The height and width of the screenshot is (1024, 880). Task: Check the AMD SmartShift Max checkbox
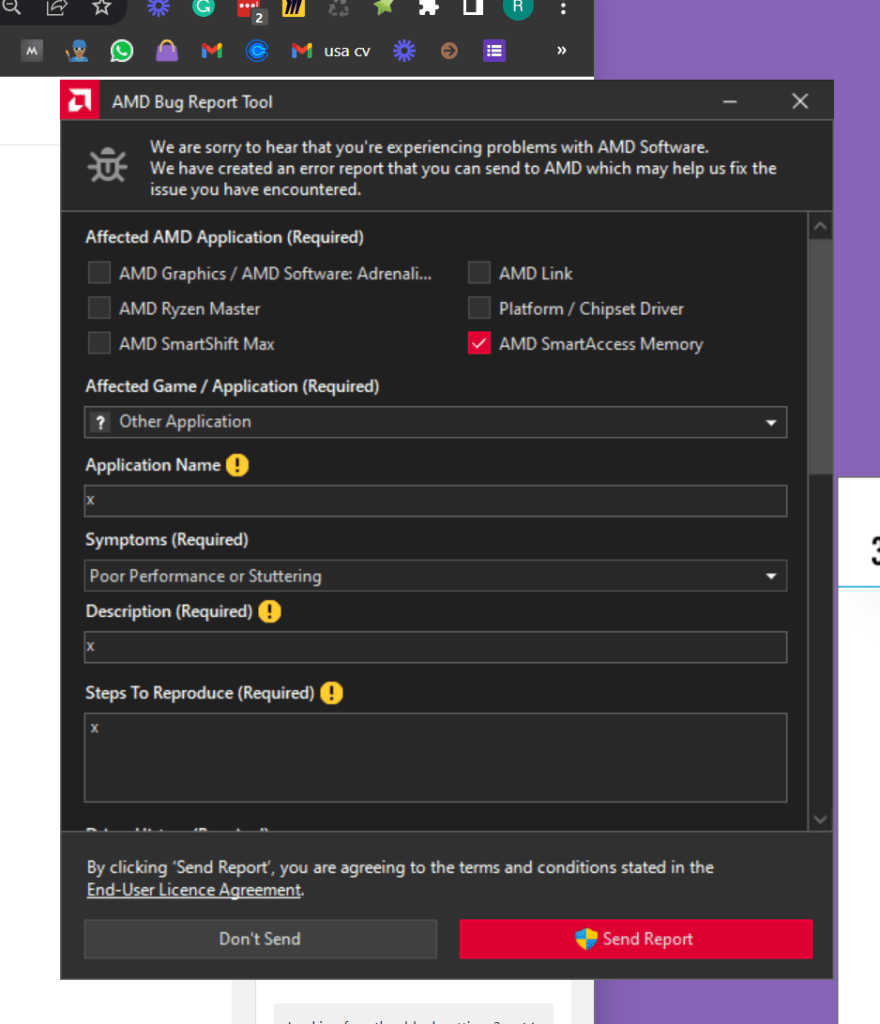(99, 343)
